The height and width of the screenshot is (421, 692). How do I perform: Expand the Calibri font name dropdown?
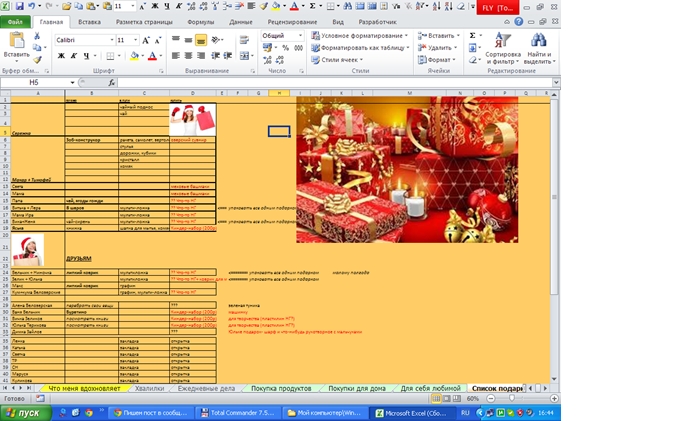tap(112, 40)
